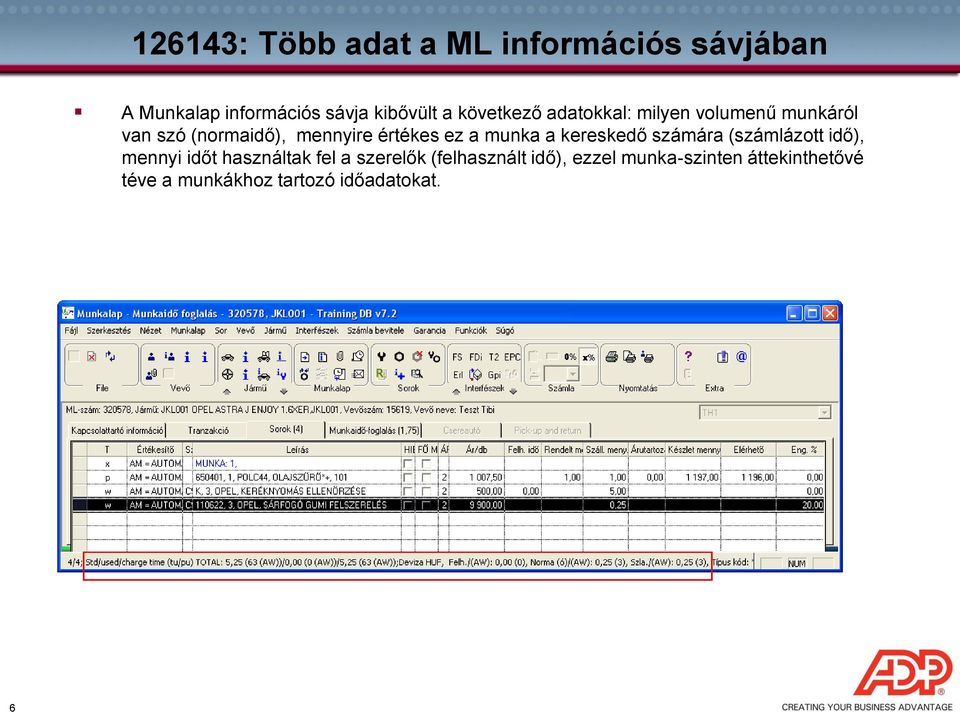Click the green R icon in Sorok group
Image resolution: width=960 pixels, height=712 pixels.
coord(381,374)
